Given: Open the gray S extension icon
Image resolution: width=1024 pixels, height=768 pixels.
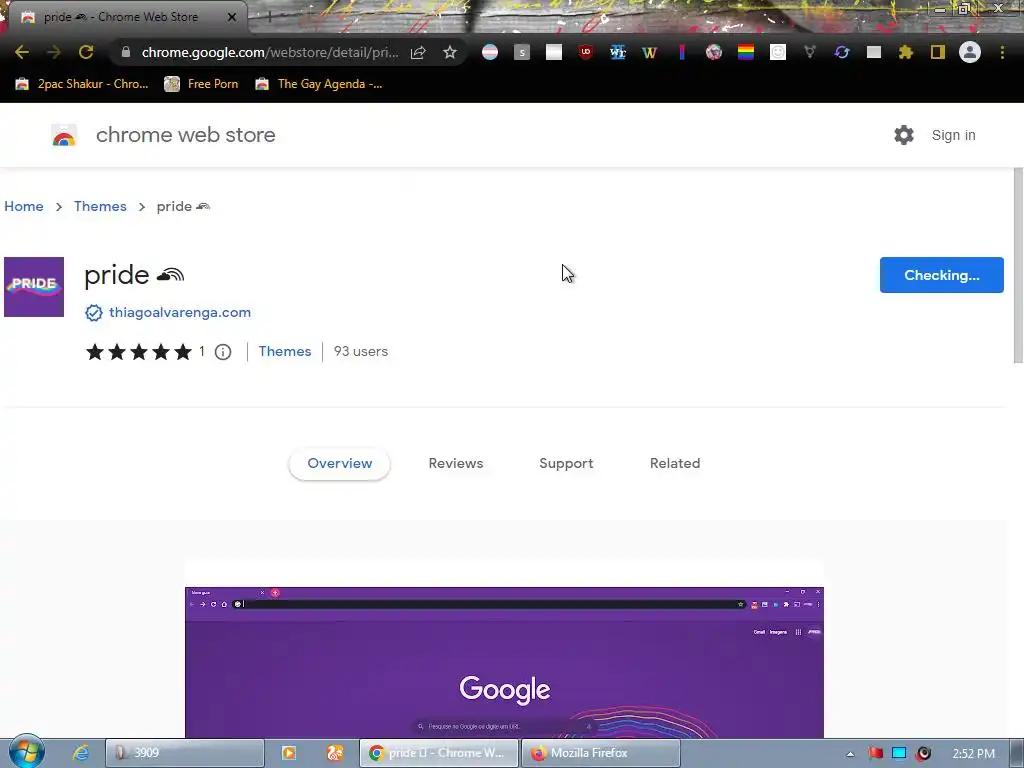Looking at the screenshot, I should click(x=522, y=52).
